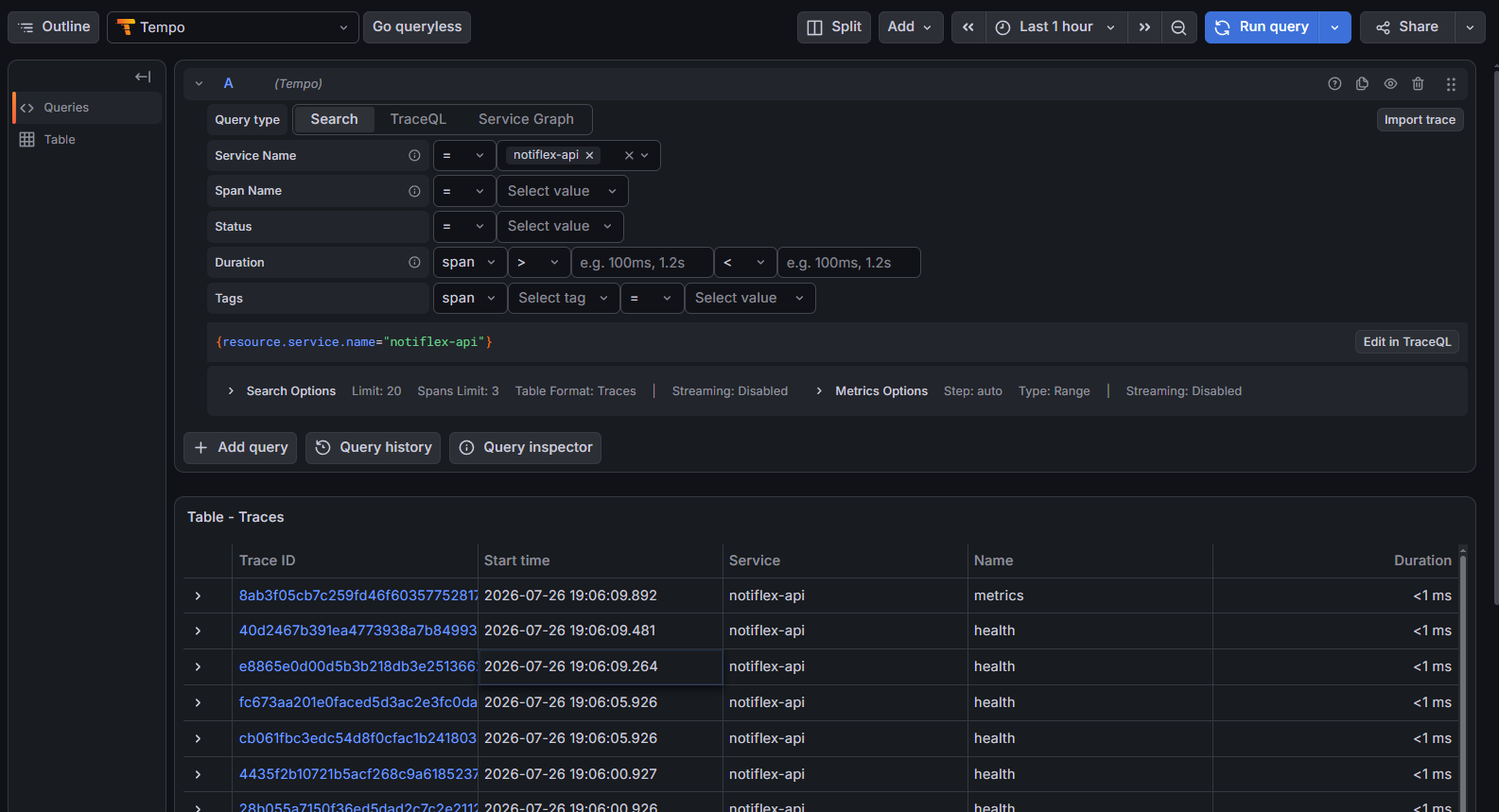Shift time range forward with double-right arrows
The image size is (1499, 812).
pyautogui.click(x=1144, y=27)
